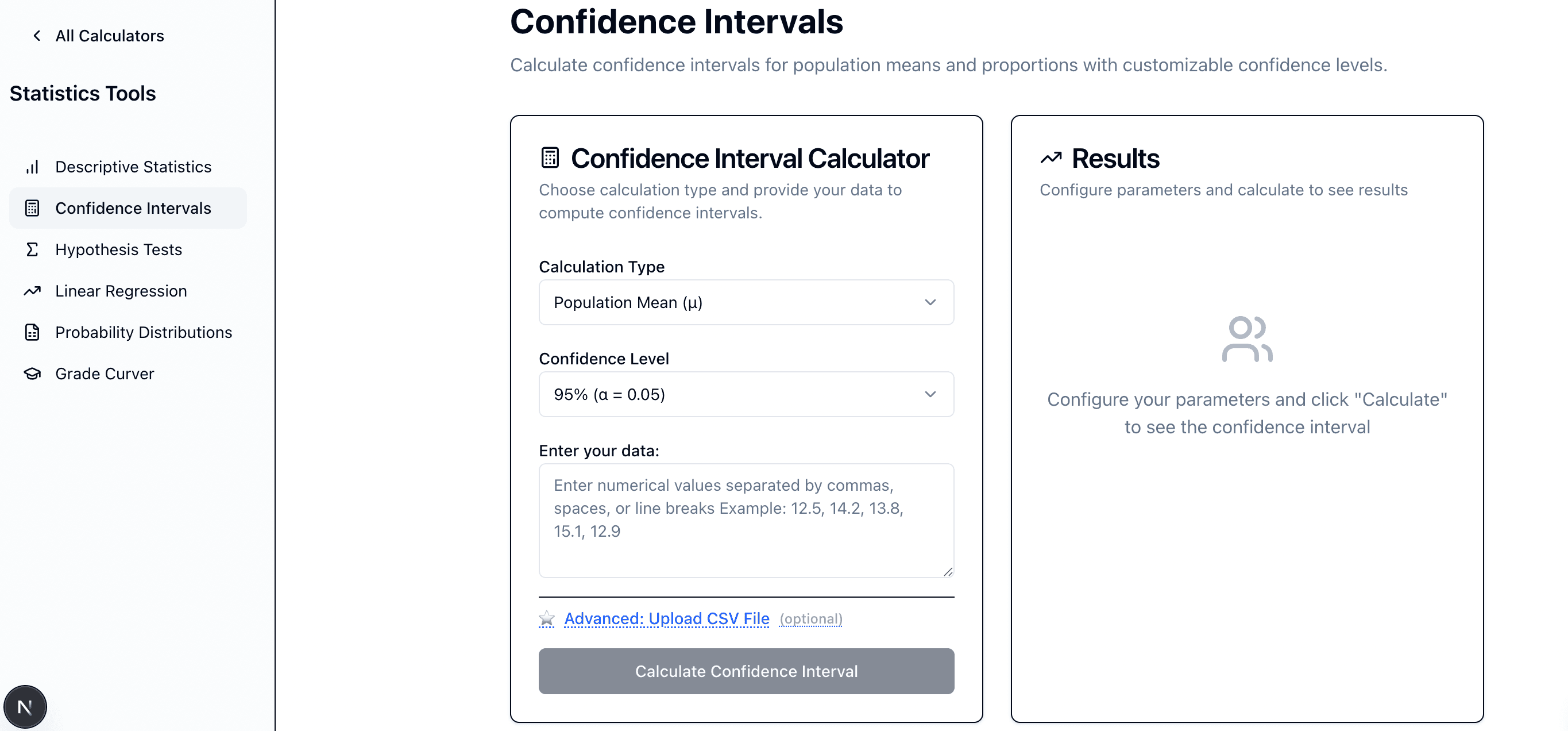Click the Hypothesis Tests sigma icon
Viewport: 1568px width, 731px height.
(32, 250)
